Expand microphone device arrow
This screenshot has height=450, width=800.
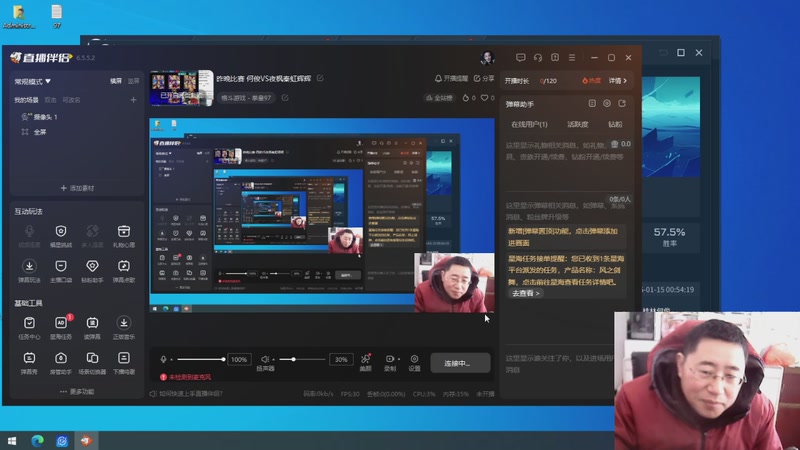coord(171,360)
